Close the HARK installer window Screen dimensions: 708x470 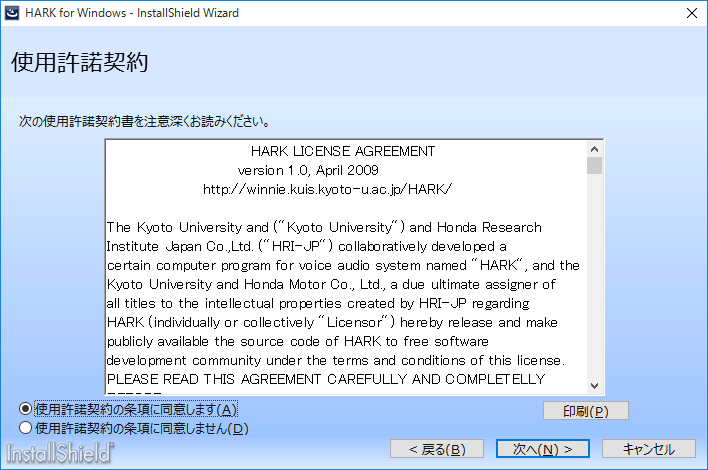tap(691, 13)
